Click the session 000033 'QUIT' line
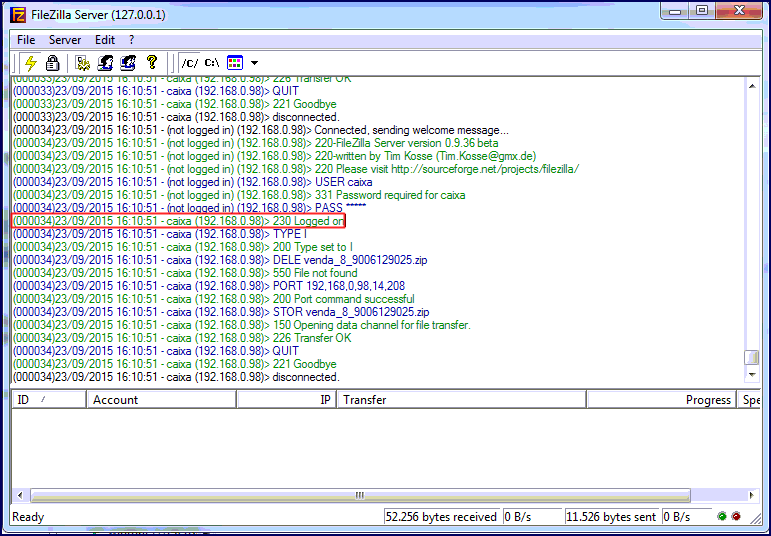This screenshot has height=536, width=771. 156,91
